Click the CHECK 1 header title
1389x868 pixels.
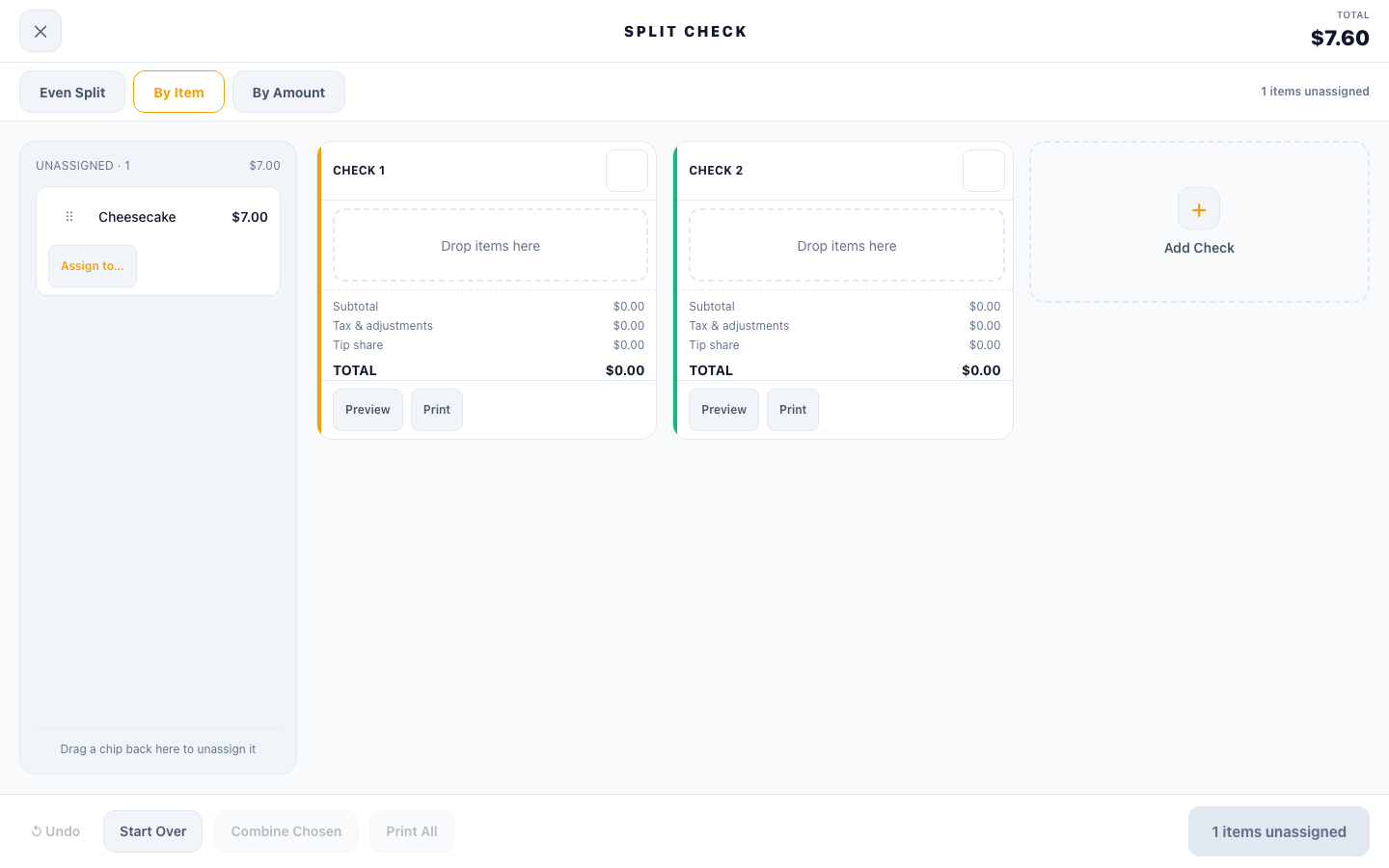(x=359, y=171)
